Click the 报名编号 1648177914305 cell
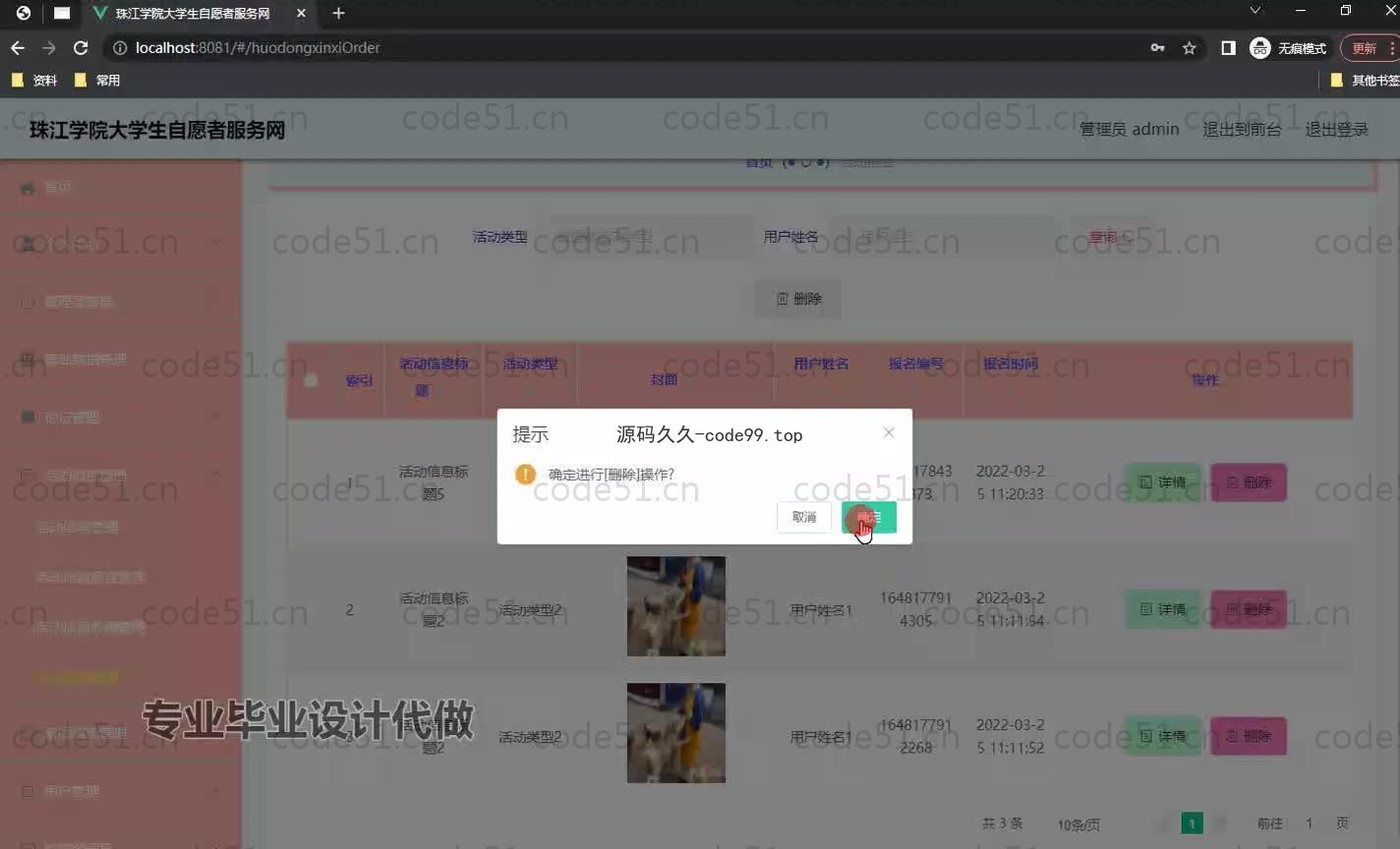The image size is (1400, 849). pos(915,609)
